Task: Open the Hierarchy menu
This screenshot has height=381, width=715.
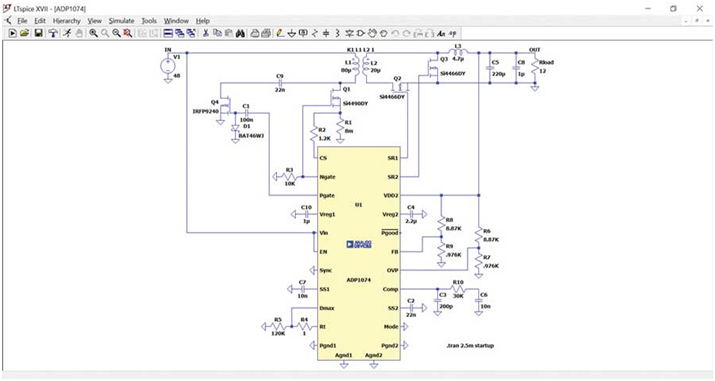Action: click(x=67, y=21)
